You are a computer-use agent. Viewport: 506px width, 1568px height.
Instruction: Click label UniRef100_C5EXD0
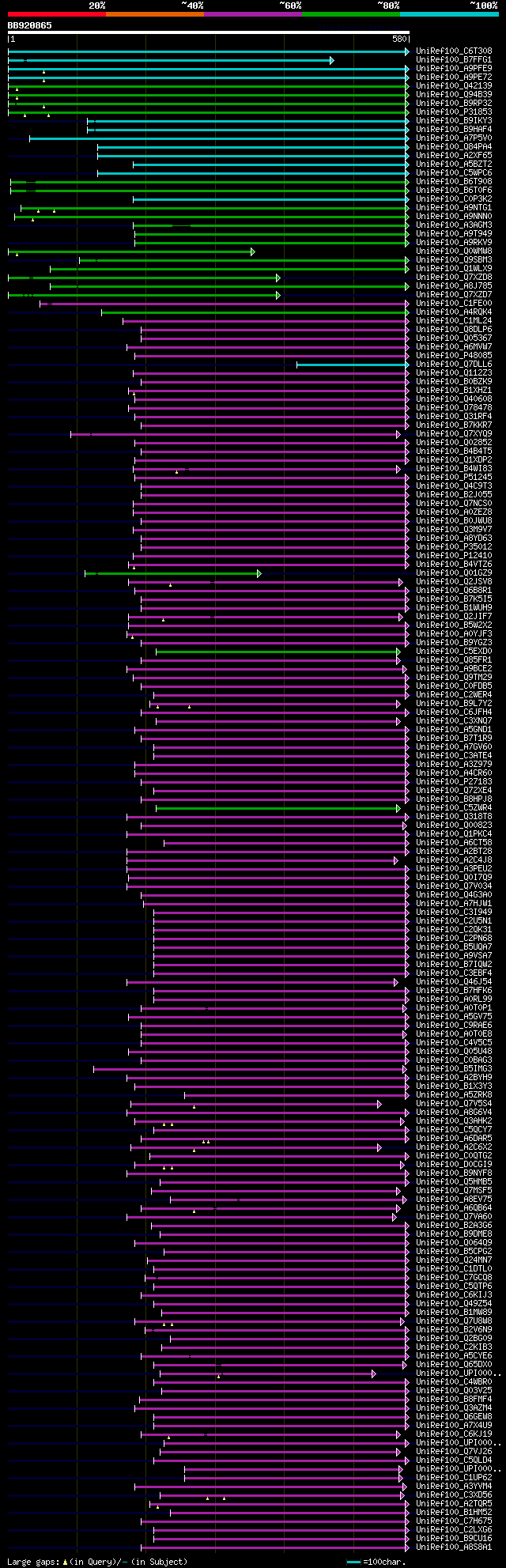[454, 652]
